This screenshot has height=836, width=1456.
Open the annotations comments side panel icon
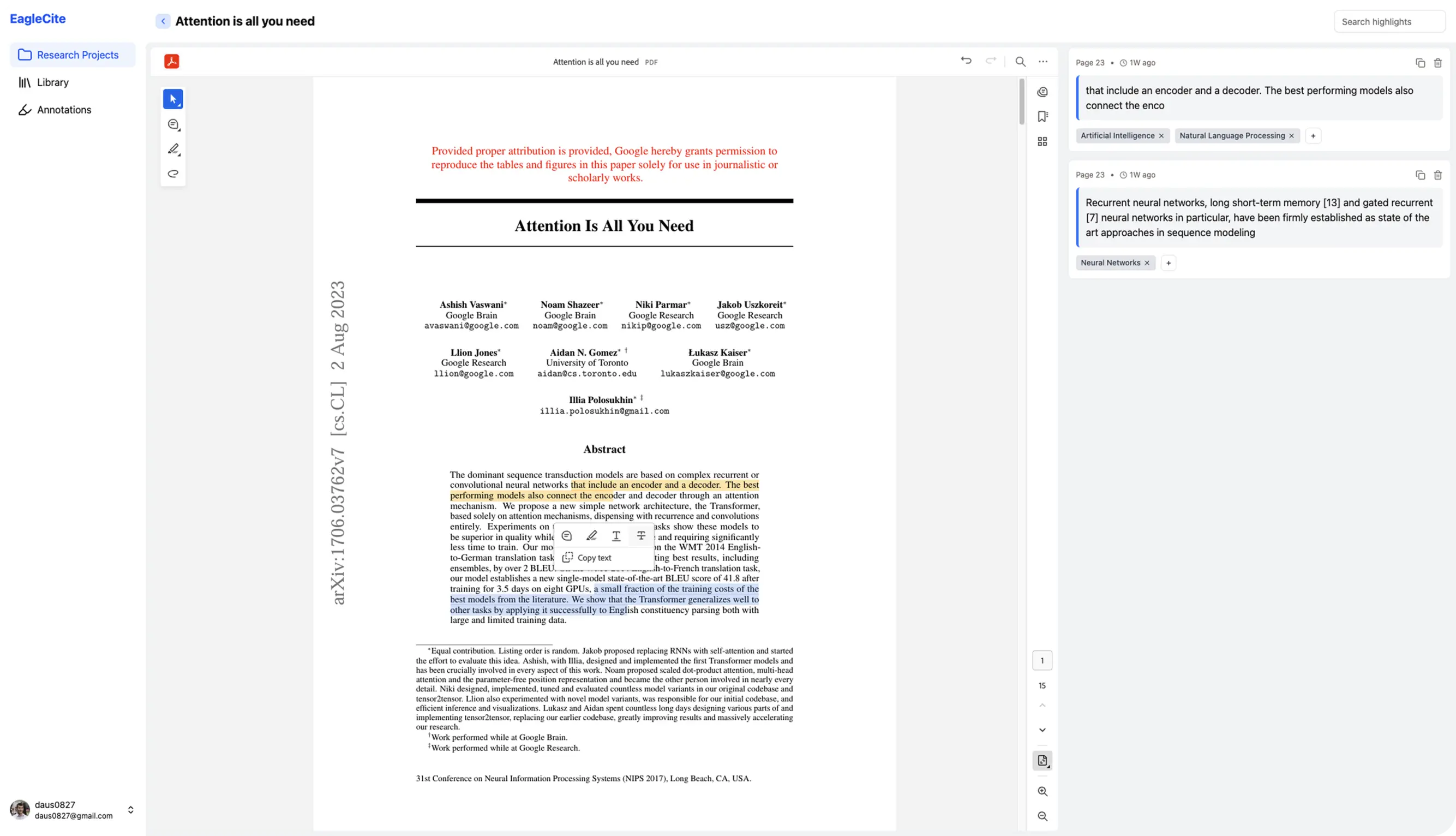tap(1042, 92)
